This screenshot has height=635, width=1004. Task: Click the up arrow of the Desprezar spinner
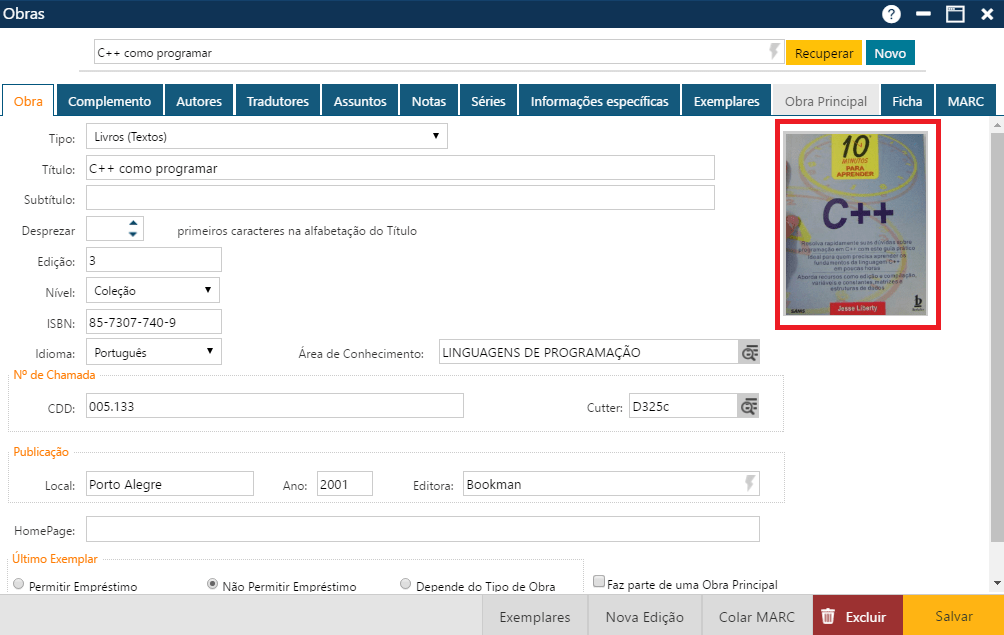click(133, 224)
